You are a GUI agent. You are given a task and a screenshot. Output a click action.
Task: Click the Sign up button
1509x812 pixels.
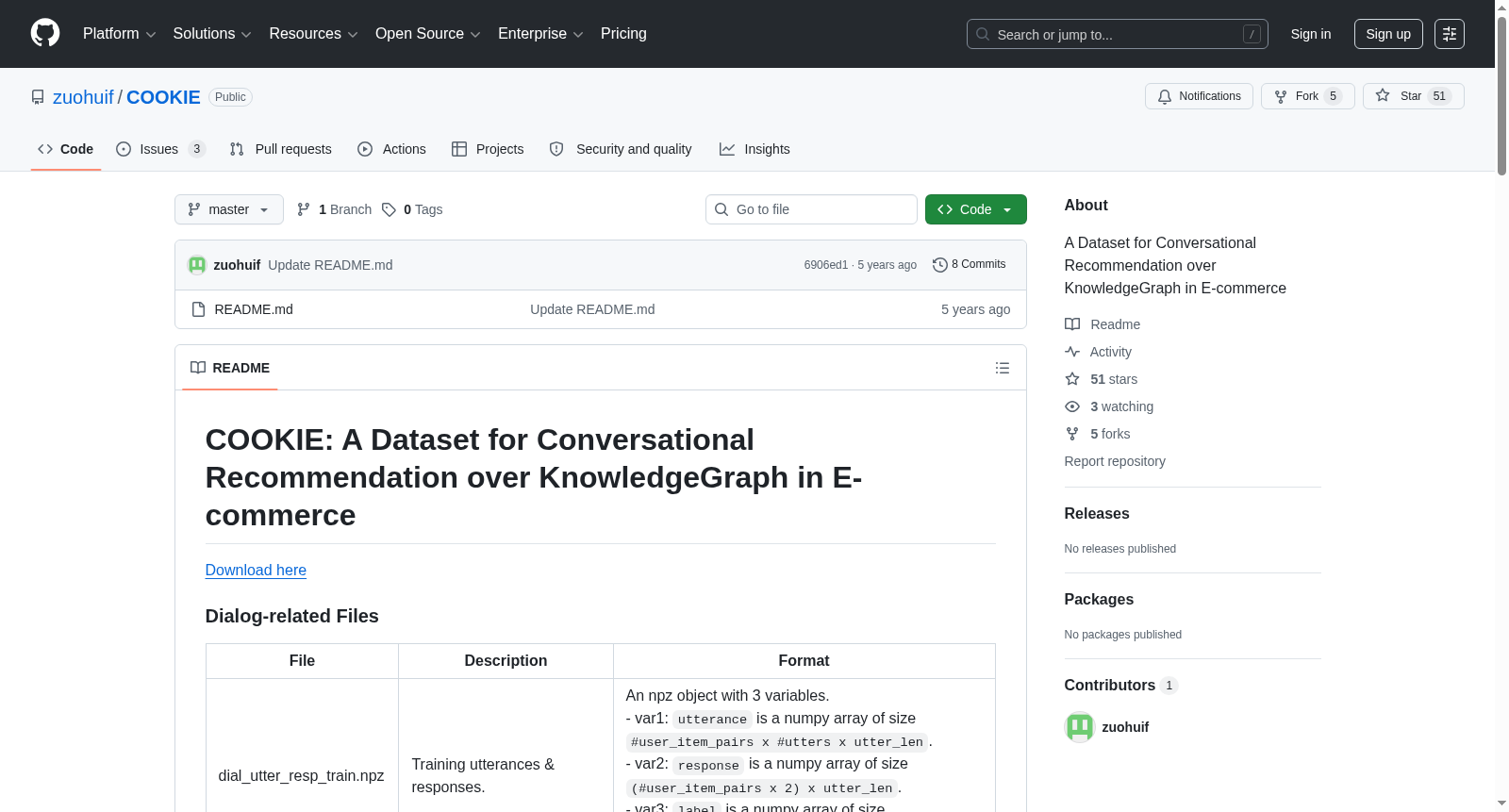point(1388,34)
